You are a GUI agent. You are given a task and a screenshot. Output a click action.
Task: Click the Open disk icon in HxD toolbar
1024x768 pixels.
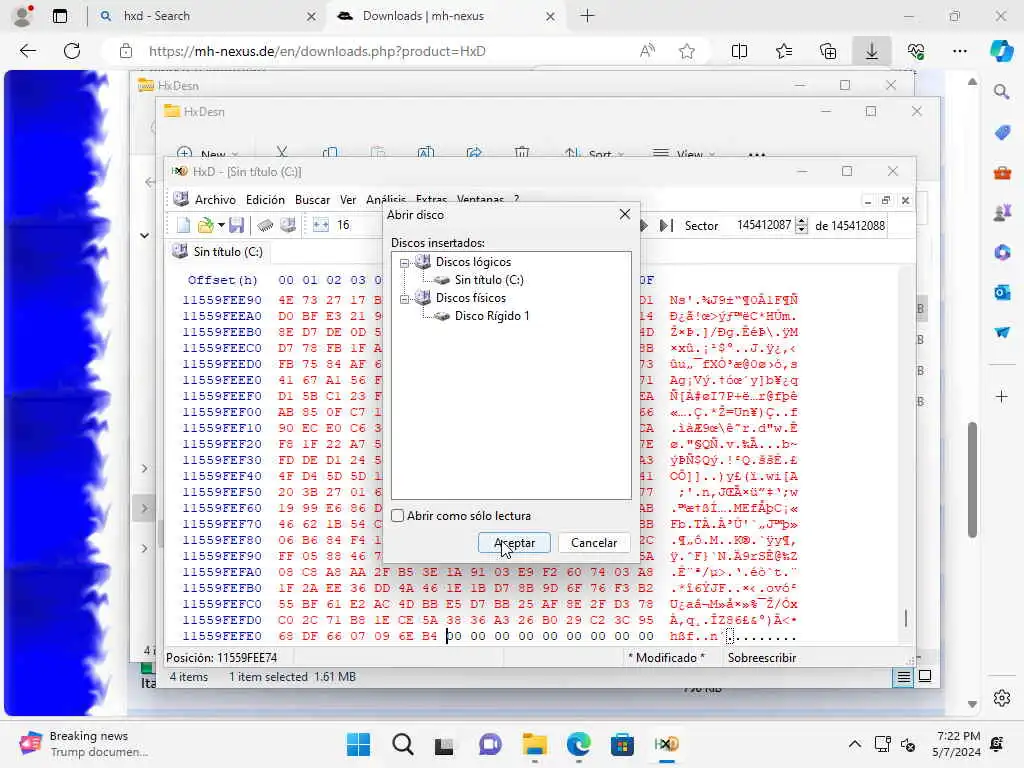coord(288,225)
